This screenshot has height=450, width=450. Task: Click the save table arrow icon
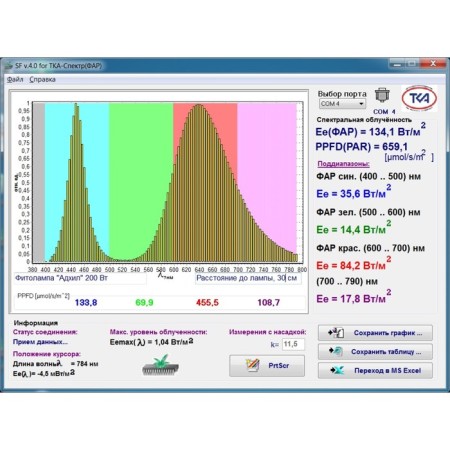pyautogui.click(x=336, y=351)
